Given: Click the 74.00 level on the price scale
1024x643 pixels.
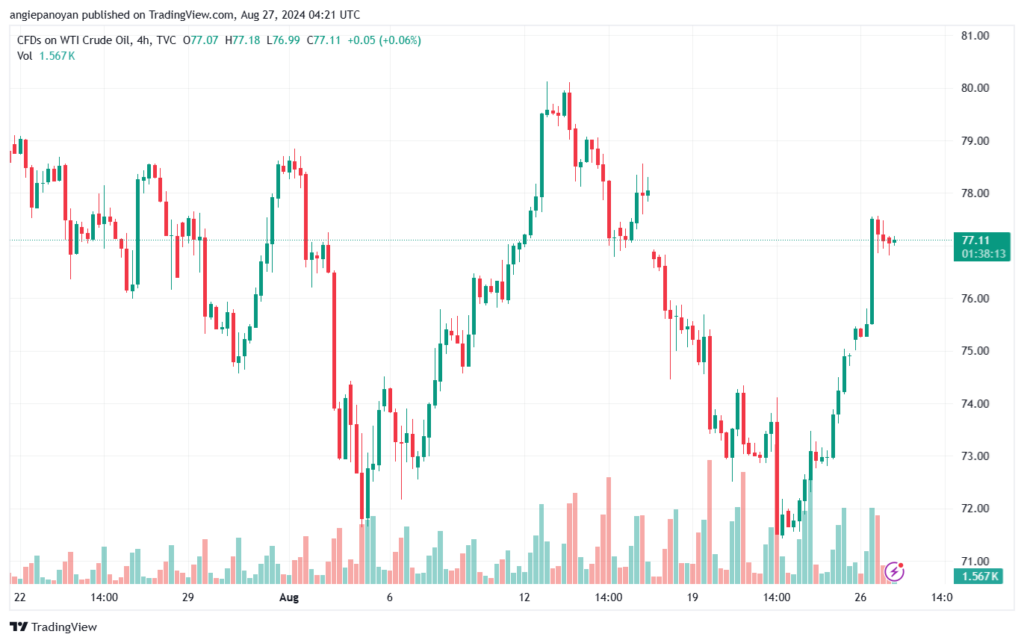Looking at the screenshot, I should 974,404.
